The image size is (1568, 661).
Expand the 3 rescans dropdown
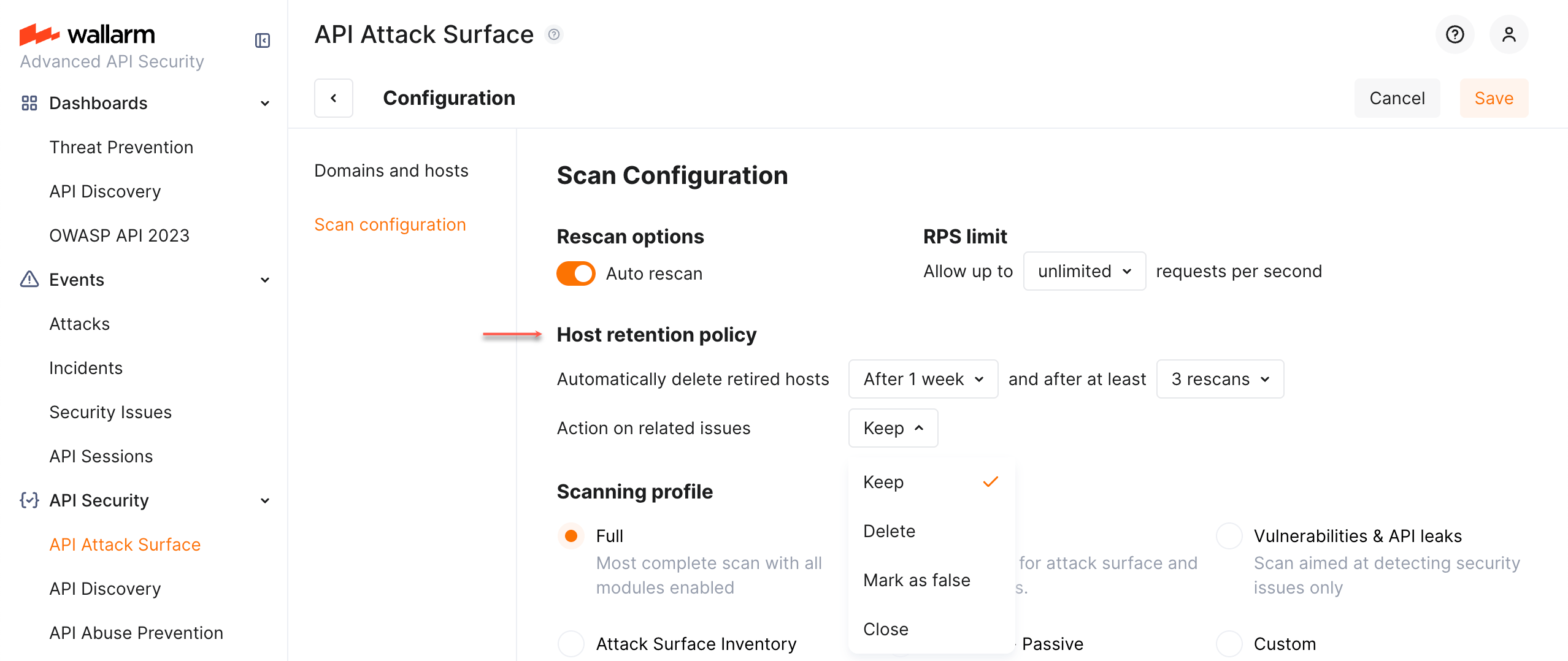coord(1220,379)
